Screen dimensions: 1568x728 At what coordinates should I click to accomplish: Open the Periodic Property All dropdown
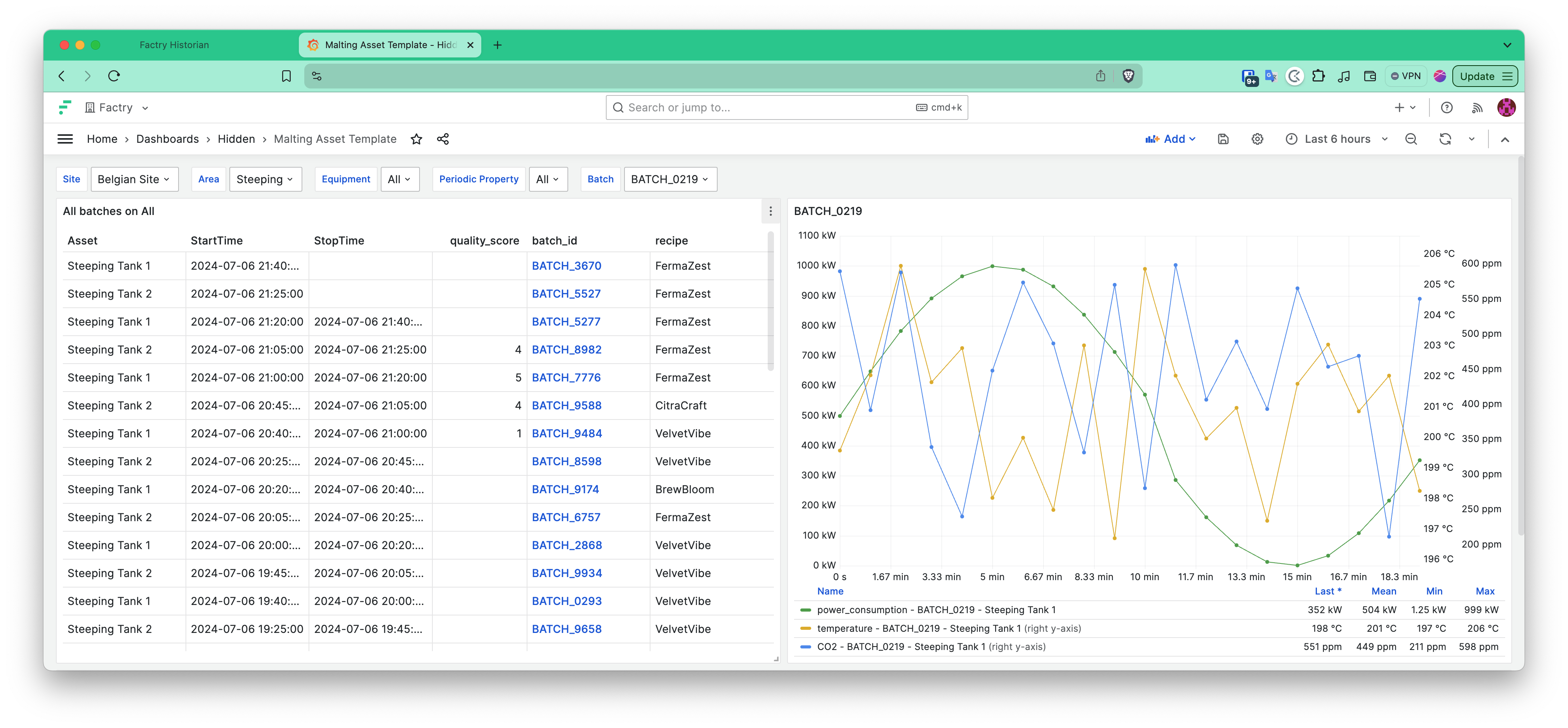tap(548, 180)
